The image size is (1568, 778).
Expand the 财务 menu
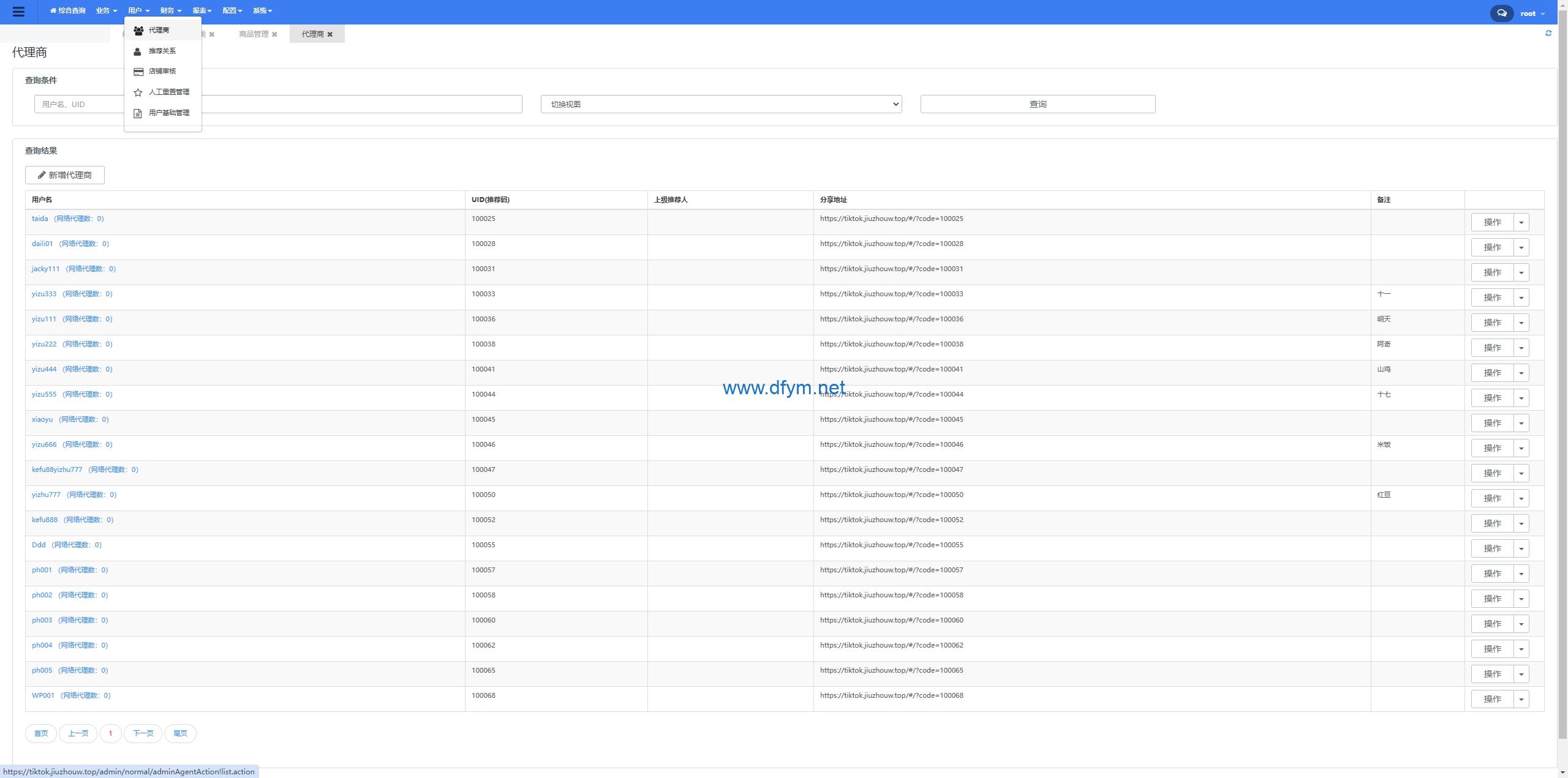pyautogui.click(x=171, y=11)
